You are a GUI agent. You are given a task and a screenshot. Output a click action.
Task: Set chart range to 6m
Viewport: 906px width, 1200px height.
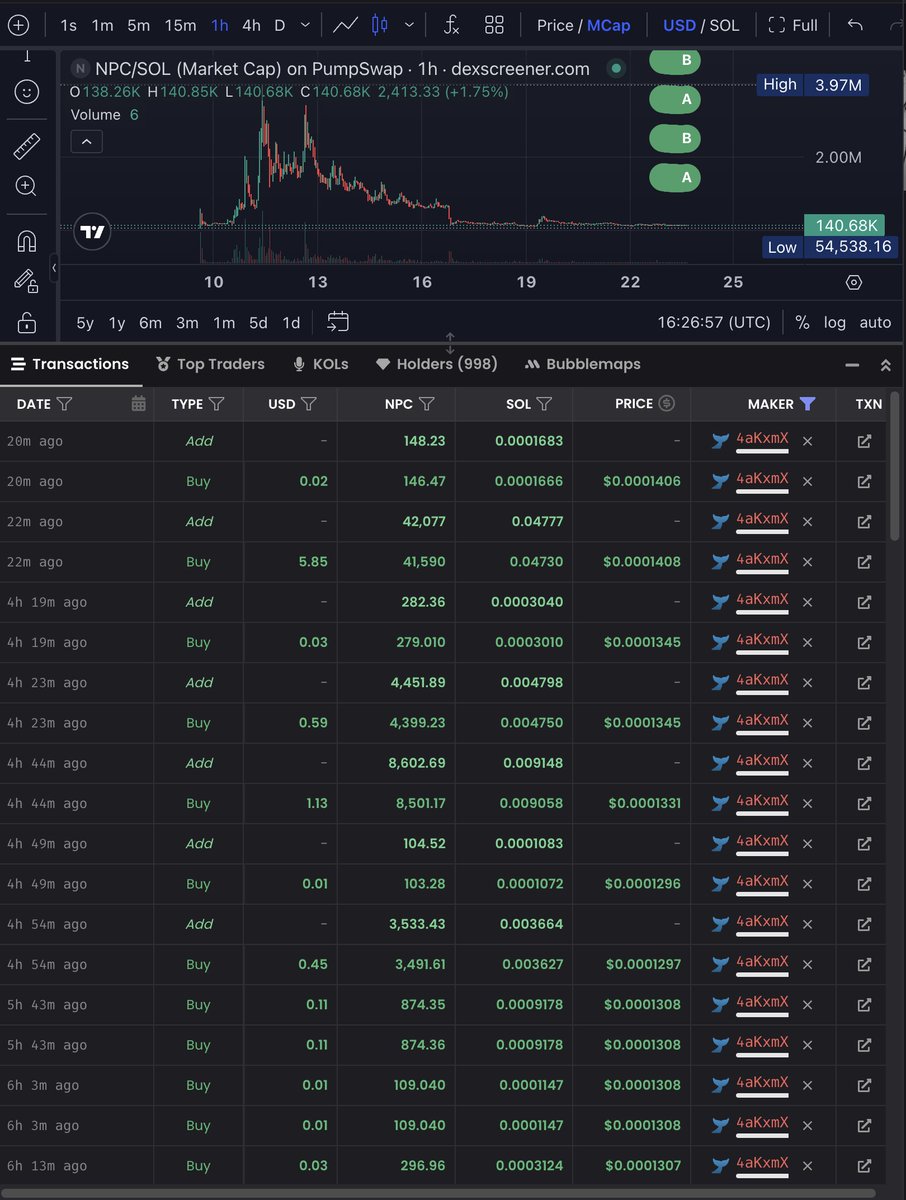point(150,322)
